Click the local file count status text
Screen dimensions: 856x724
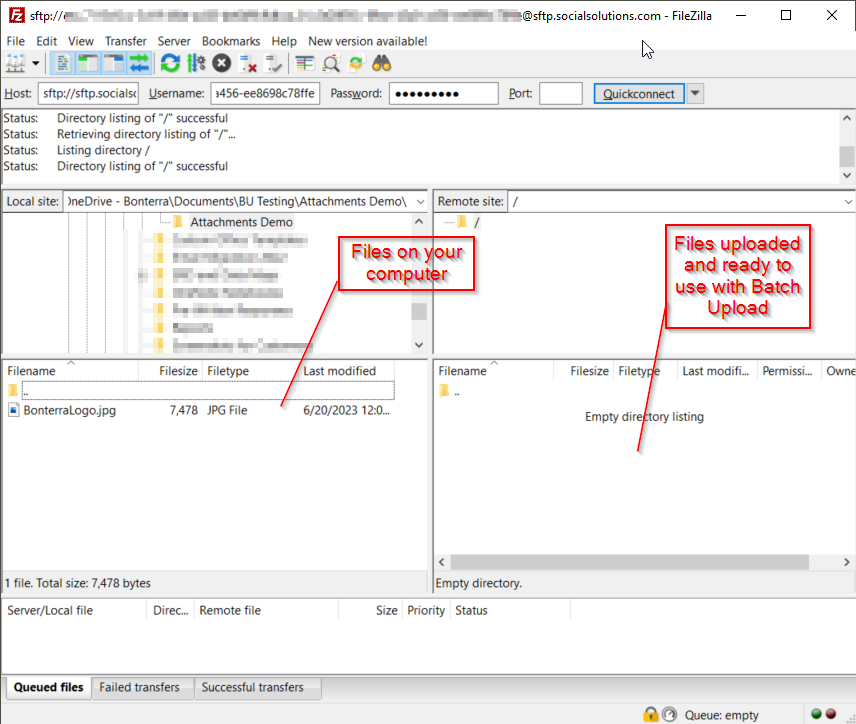pos(78,583)
